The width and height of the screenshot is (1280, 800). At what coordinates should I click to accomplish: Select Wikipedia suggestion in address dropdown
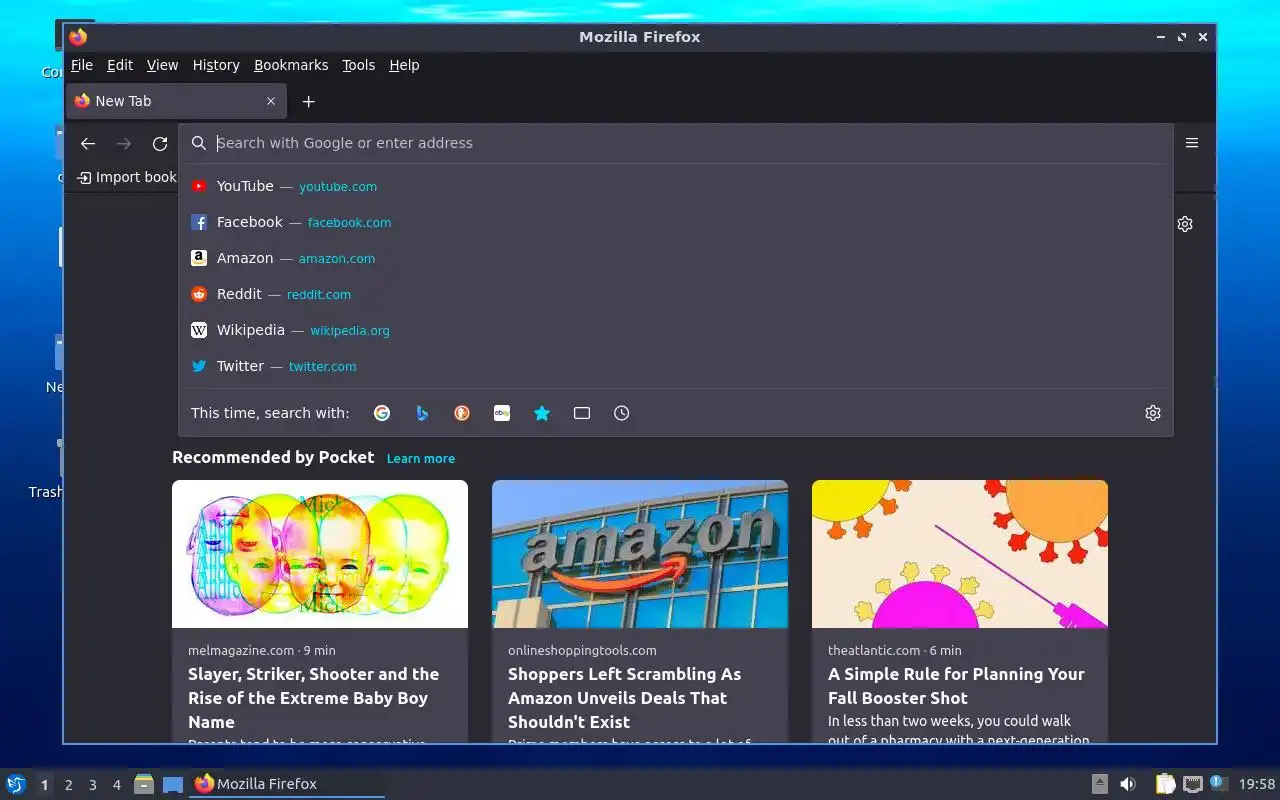point(675,330)
